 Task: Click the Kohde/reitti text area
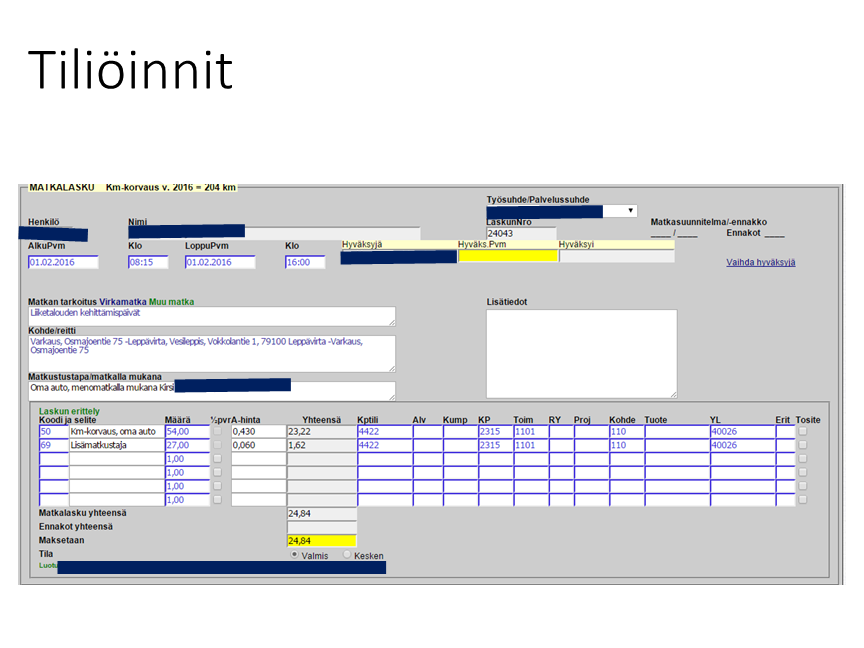[x=212, y=354]
